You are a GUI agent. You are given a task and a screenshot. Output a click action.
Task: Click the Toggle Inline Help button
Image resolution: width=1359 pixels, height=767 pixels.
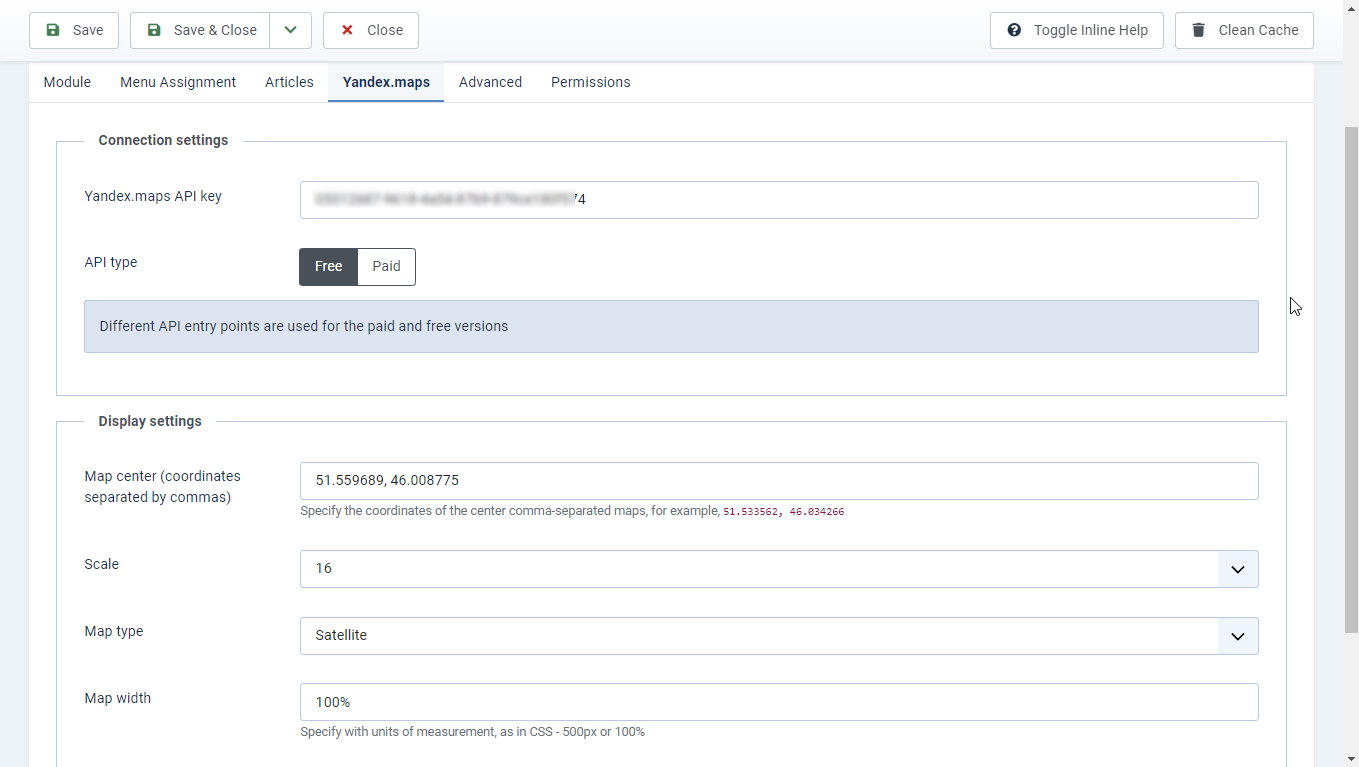click(1077, 30)
